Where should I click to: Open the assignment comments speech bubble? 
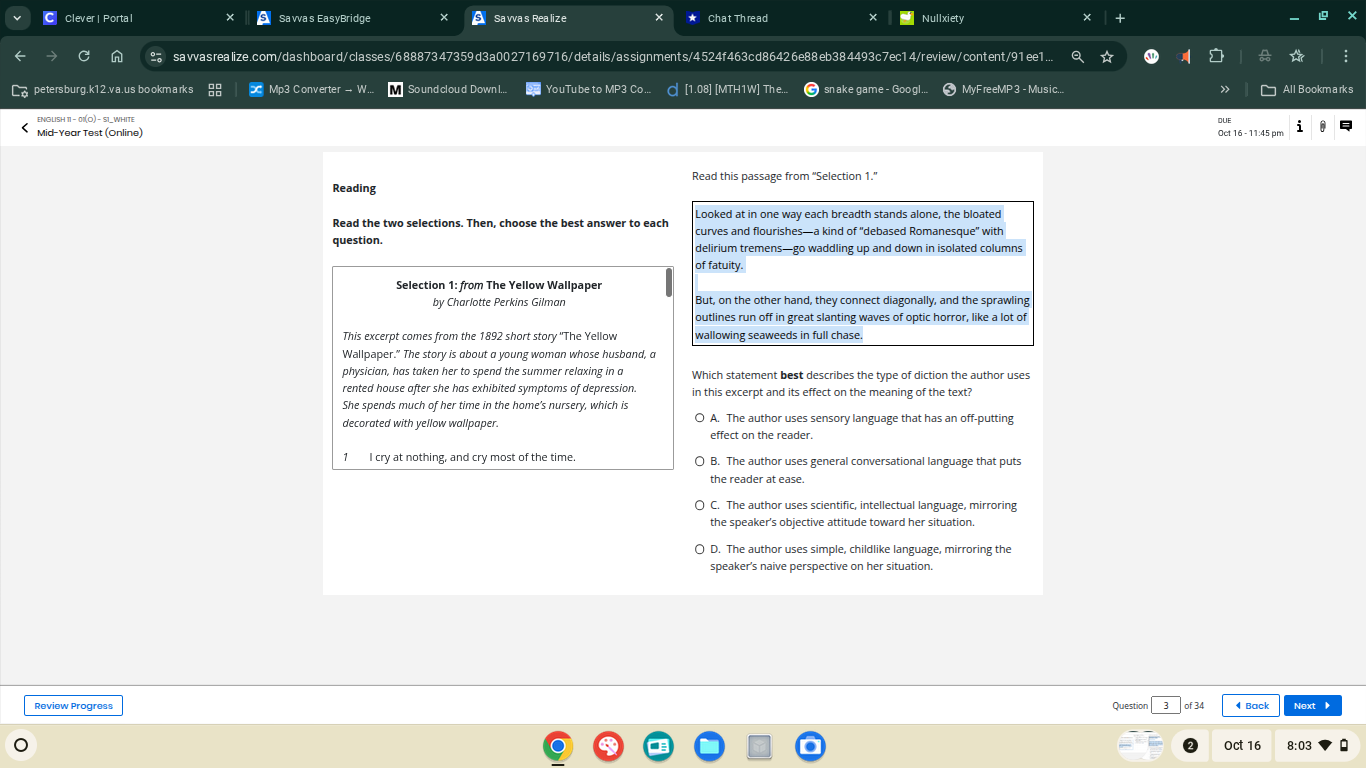click(x=1345, y=126)
